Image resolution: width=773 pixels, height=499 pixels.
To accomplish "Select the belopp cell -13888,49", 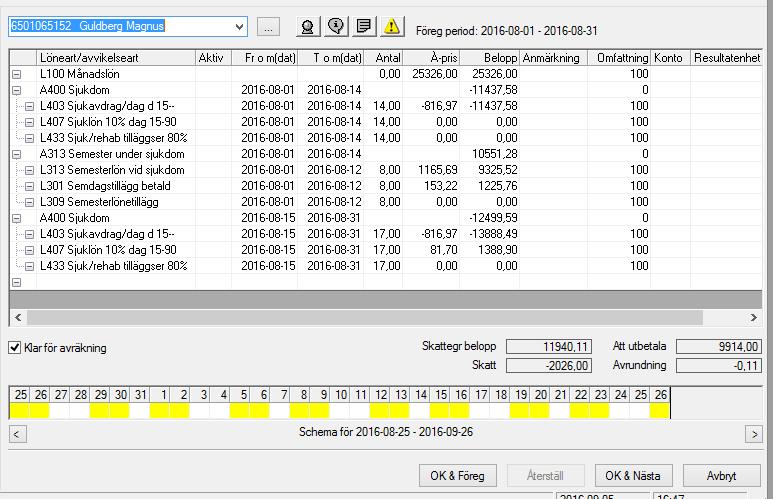I will [x=490, y=234].
